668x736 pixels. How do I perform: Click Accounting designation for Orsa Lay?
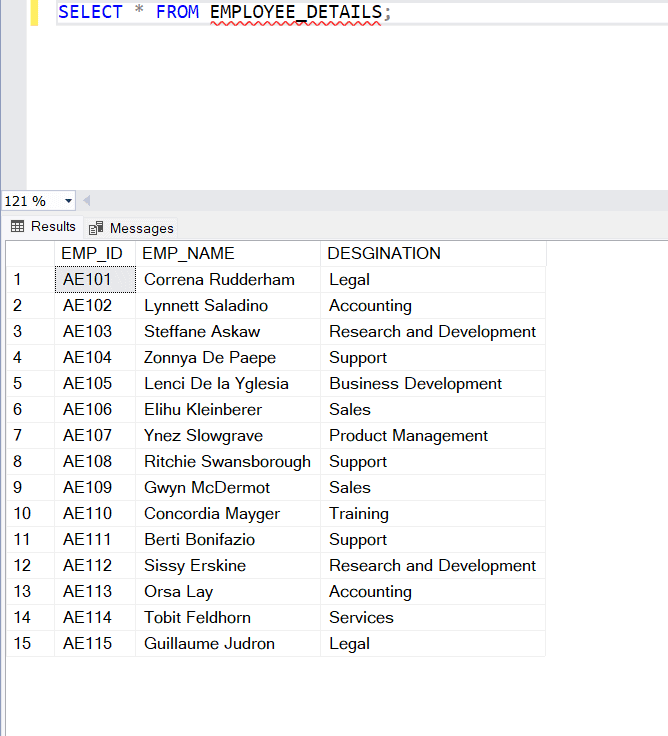coord(433,591)
